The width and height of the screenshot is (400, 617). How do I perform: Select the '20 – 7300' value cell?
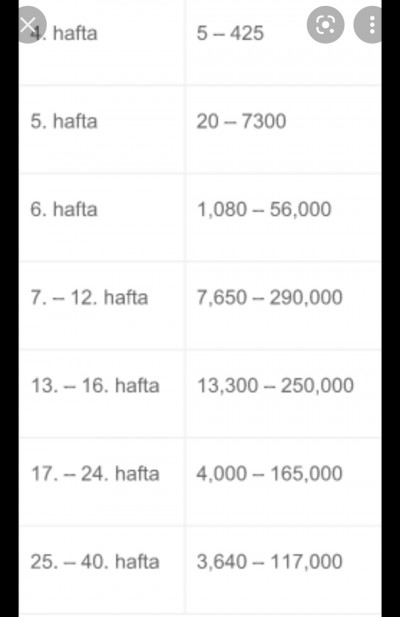[241, 121]
